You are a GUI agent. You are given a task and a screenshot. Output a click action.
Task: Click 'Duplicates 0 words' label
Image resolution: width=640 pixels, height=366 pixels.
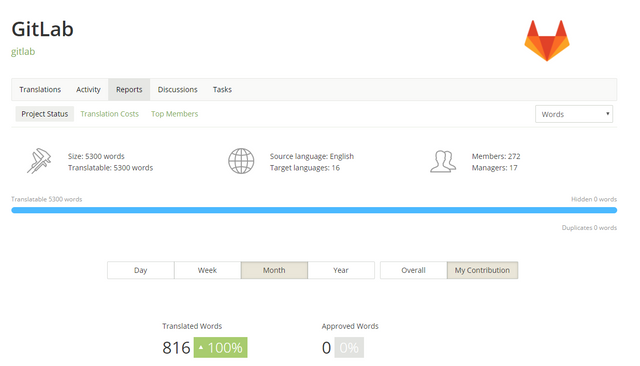click(x=589, y=228)
